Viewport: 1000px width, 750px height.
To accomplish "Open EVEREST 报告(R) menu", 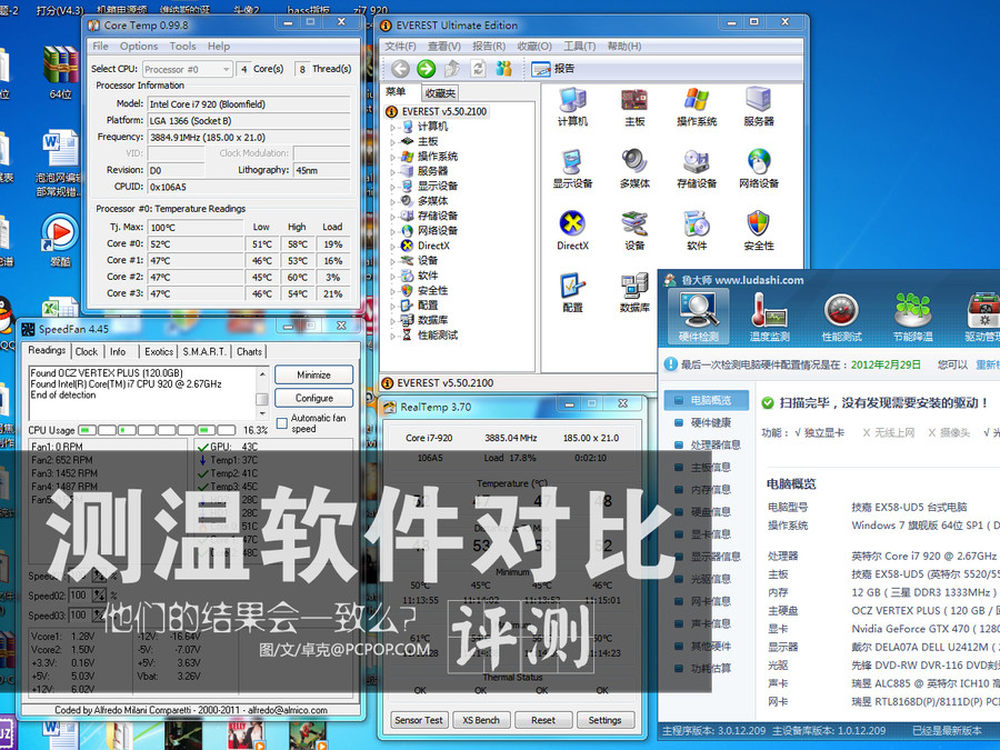I will 489,46.
